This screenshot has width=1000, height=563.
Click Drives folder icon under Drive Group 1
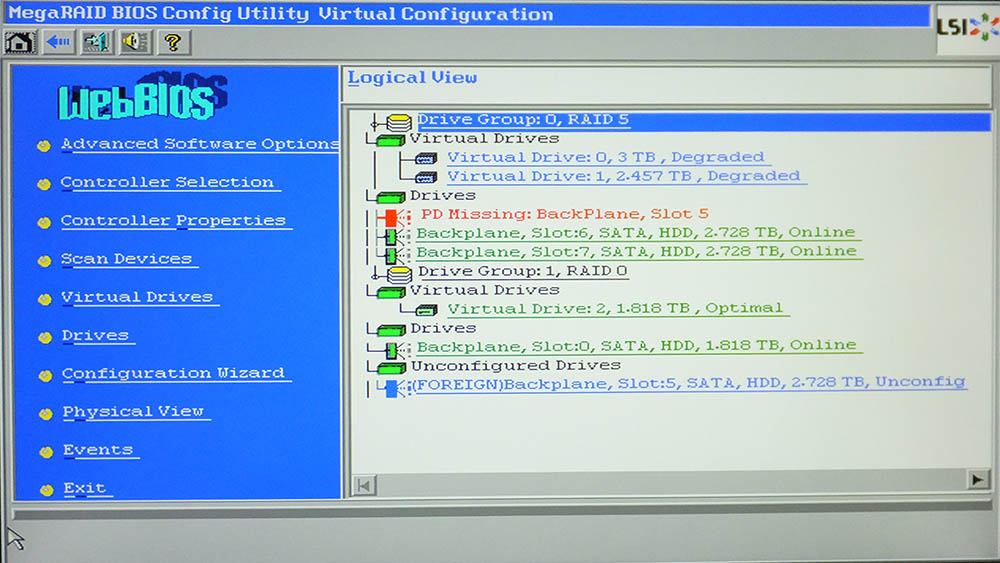click(391, 330)
